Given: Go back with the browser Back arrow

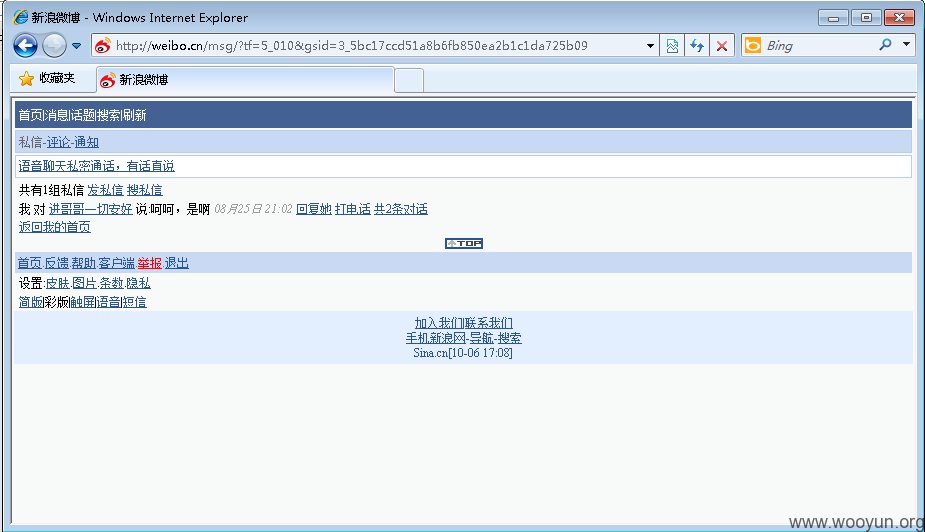Looking at the screenshot, I should click(25, 45).
